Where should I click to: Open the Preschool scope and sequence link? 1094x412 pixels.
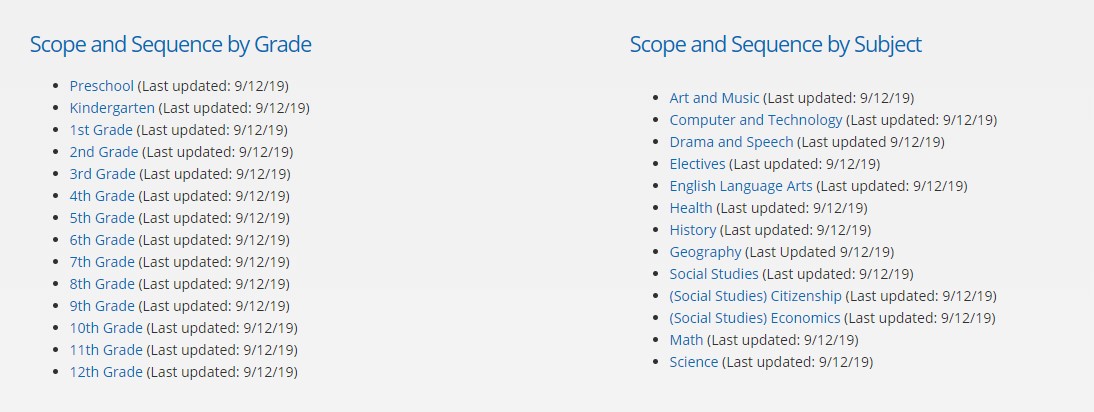[x=102, y=86]
